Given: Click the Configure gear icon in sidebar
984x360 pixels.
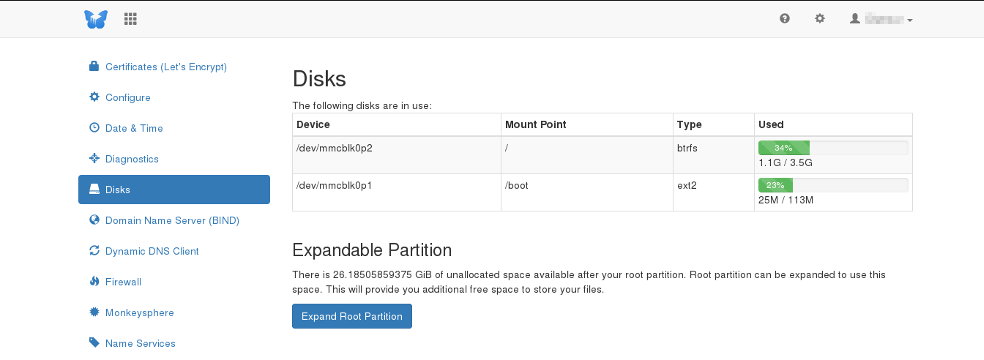Looking at the screenshot, I should tap(94, 97).
